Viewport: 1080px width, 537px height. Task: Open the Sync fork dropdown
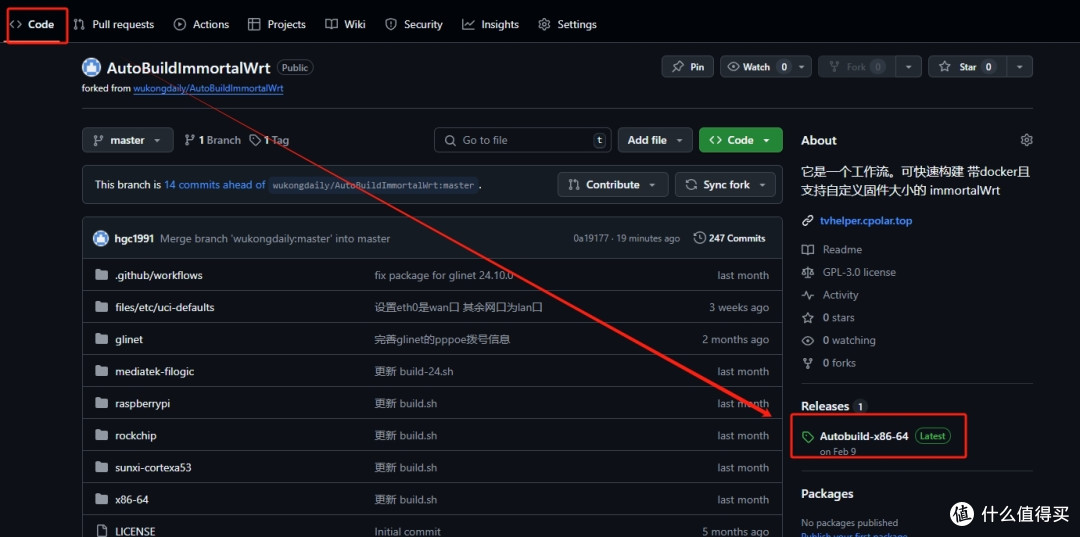coord(725,185)
